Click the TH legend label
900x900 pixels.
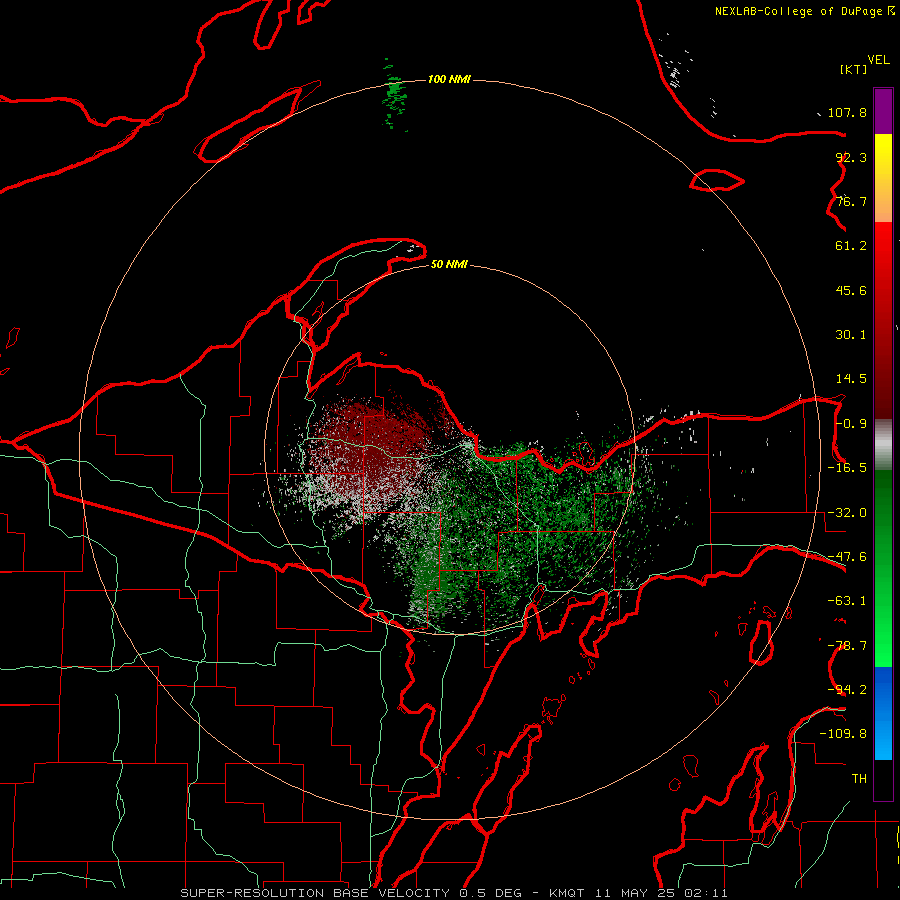(x=859, y=778)
